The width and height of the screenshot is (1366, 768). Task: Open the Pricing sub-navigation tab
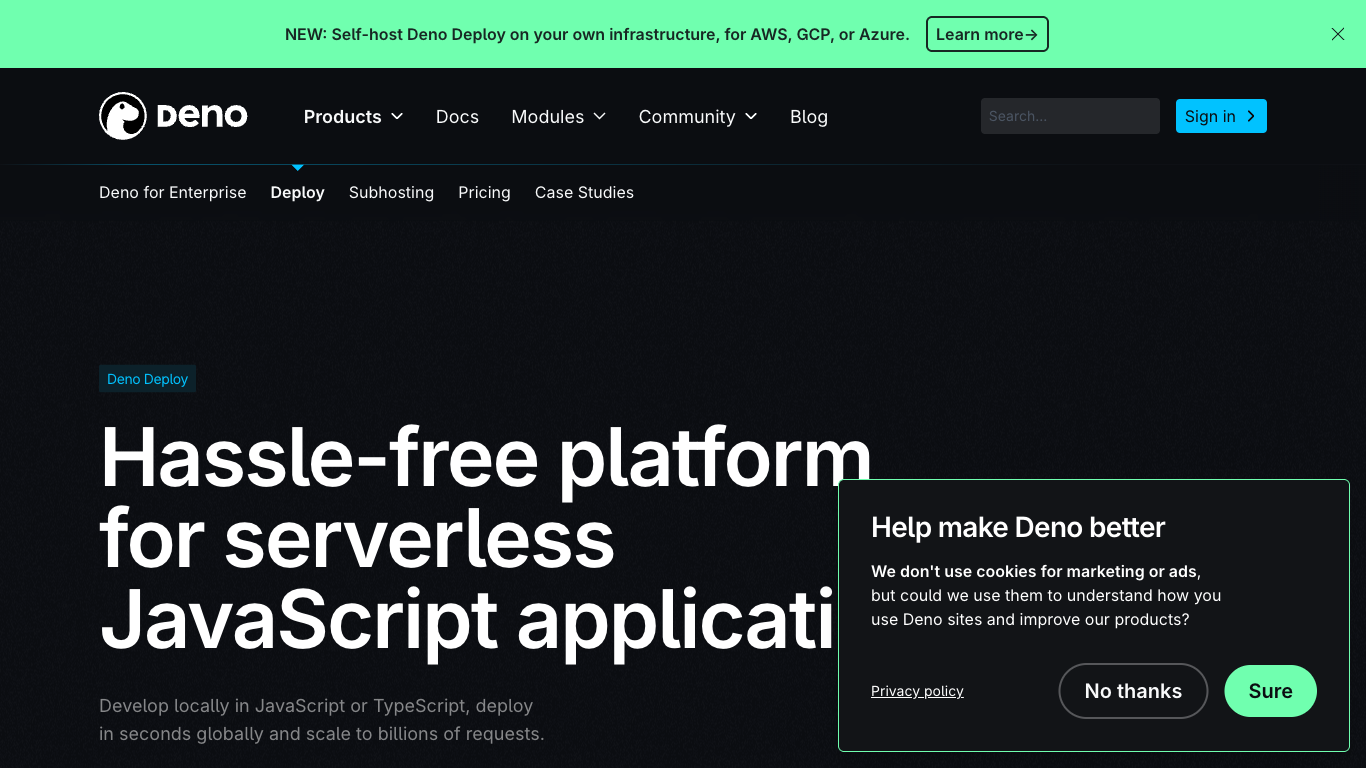(484, 192)
